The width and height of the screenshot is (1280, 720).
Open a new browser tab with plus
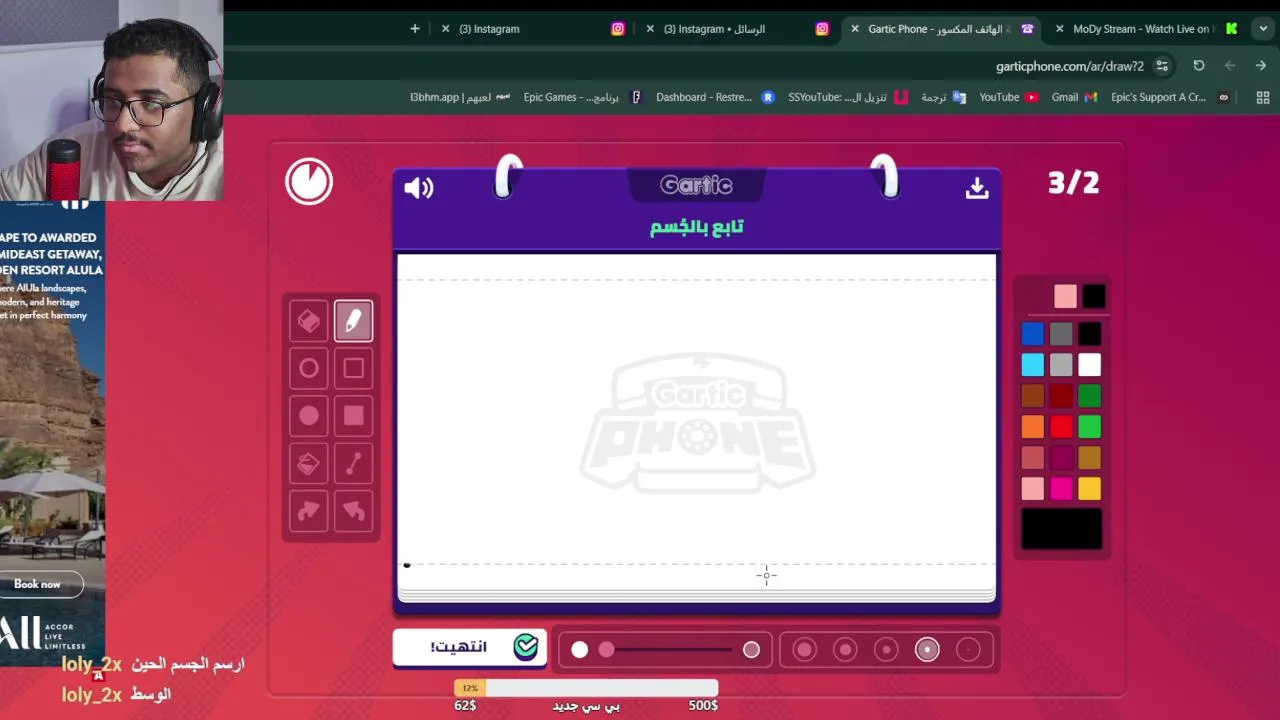[415, 29]
